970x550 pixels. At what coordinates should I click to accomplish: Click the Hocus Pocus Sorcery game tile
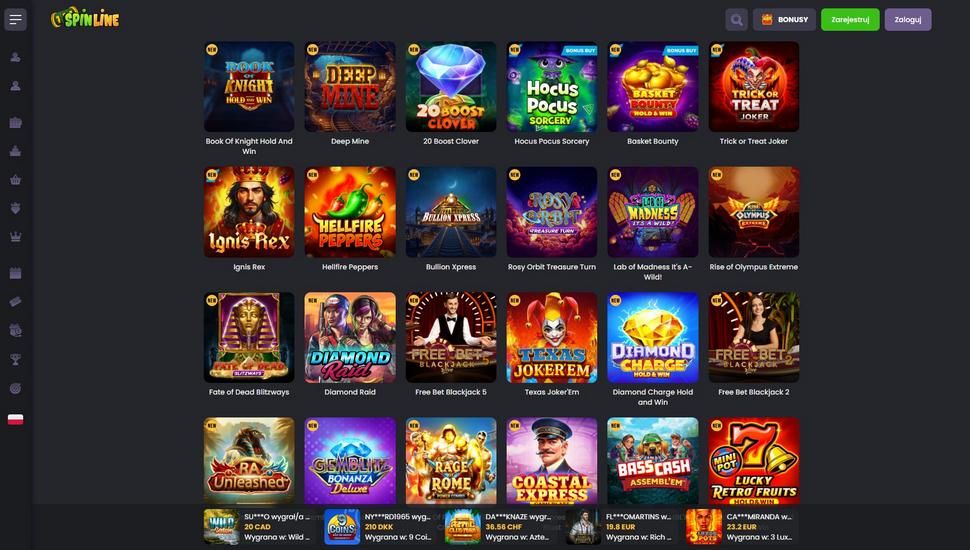coord(551,87)
